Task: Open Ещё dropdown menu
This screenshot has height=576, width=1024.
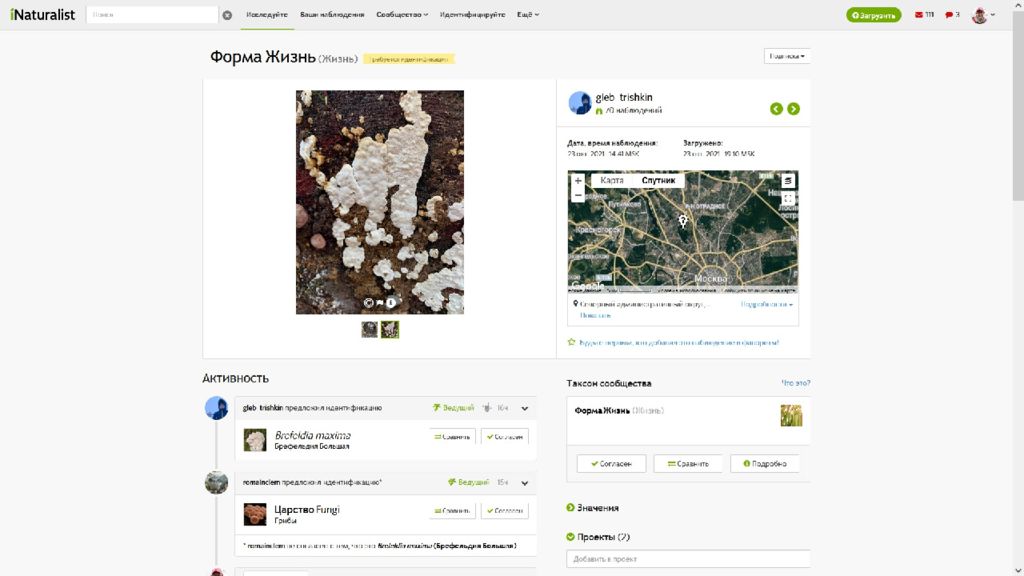Action: coord(528,14)
